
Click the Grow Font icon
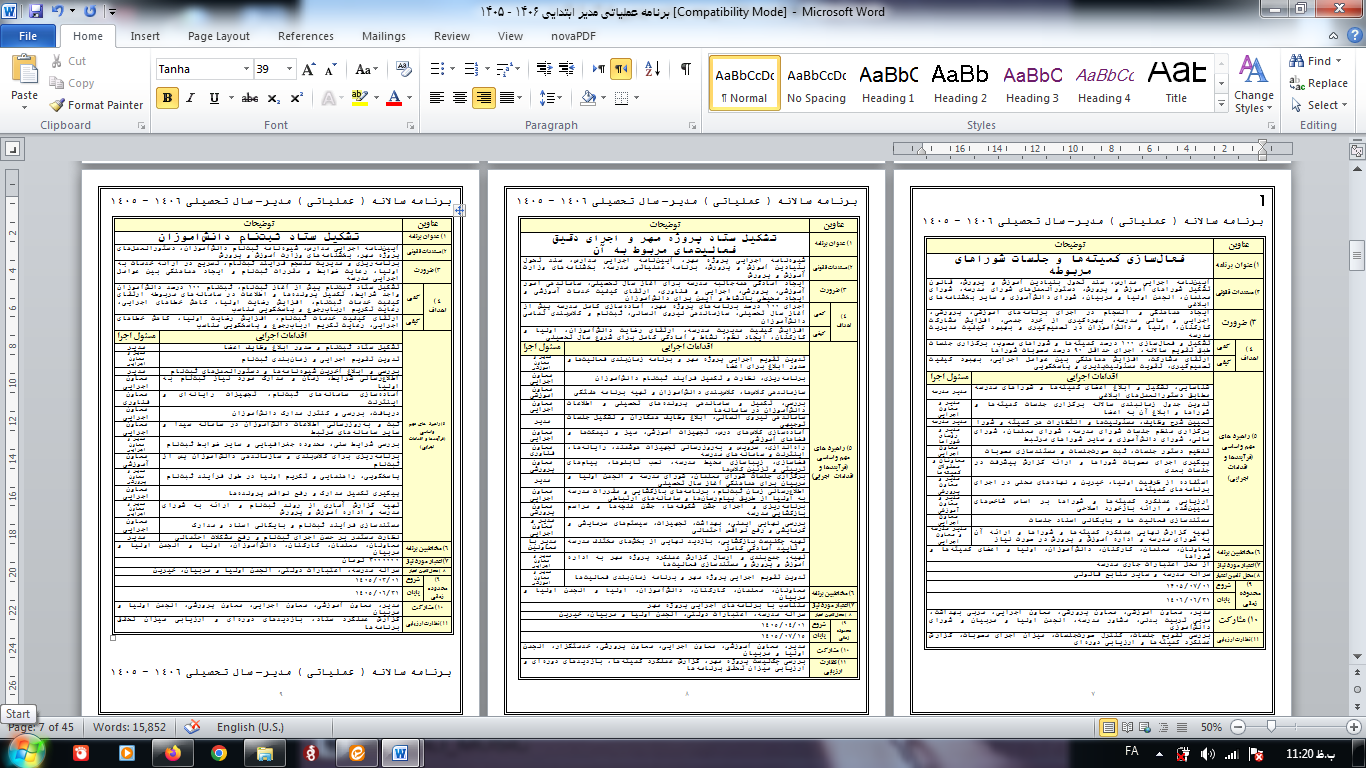tap(310, 69)
